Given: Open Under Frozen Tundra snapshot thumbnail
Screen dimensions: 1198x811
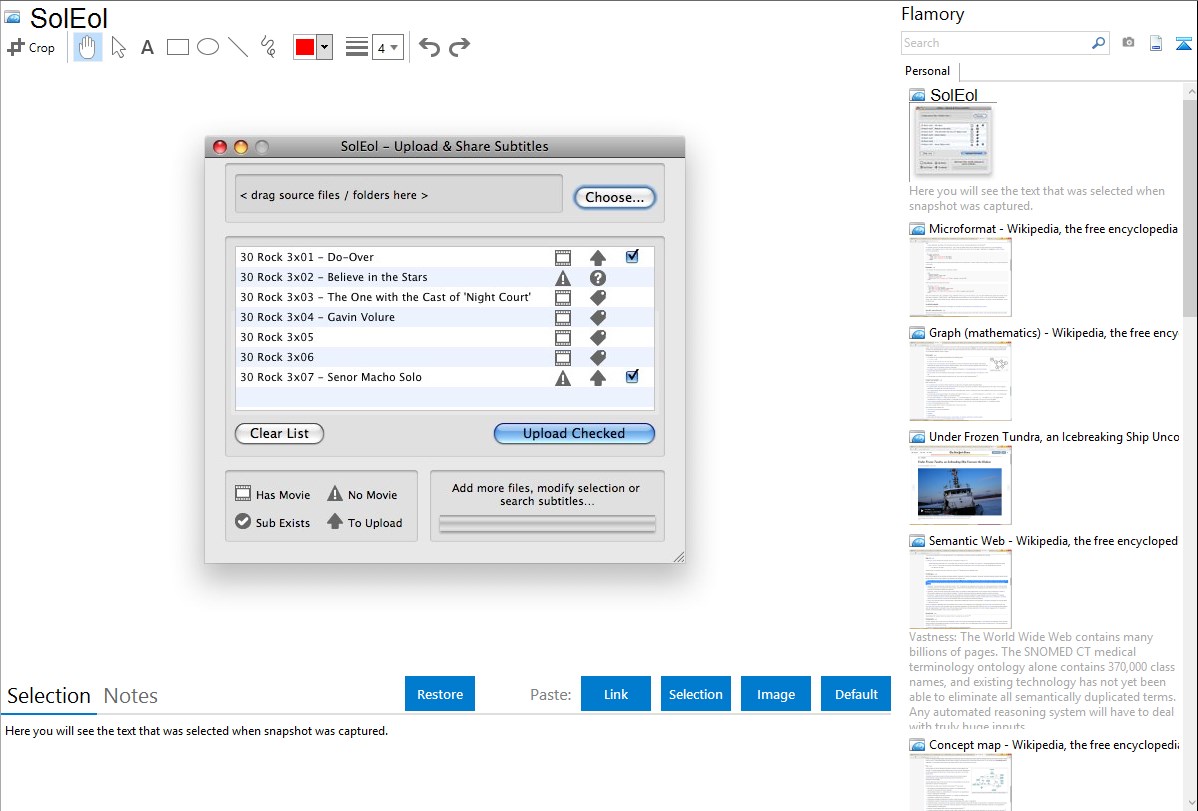Looking at the screenshot, I should coord(960,485).
